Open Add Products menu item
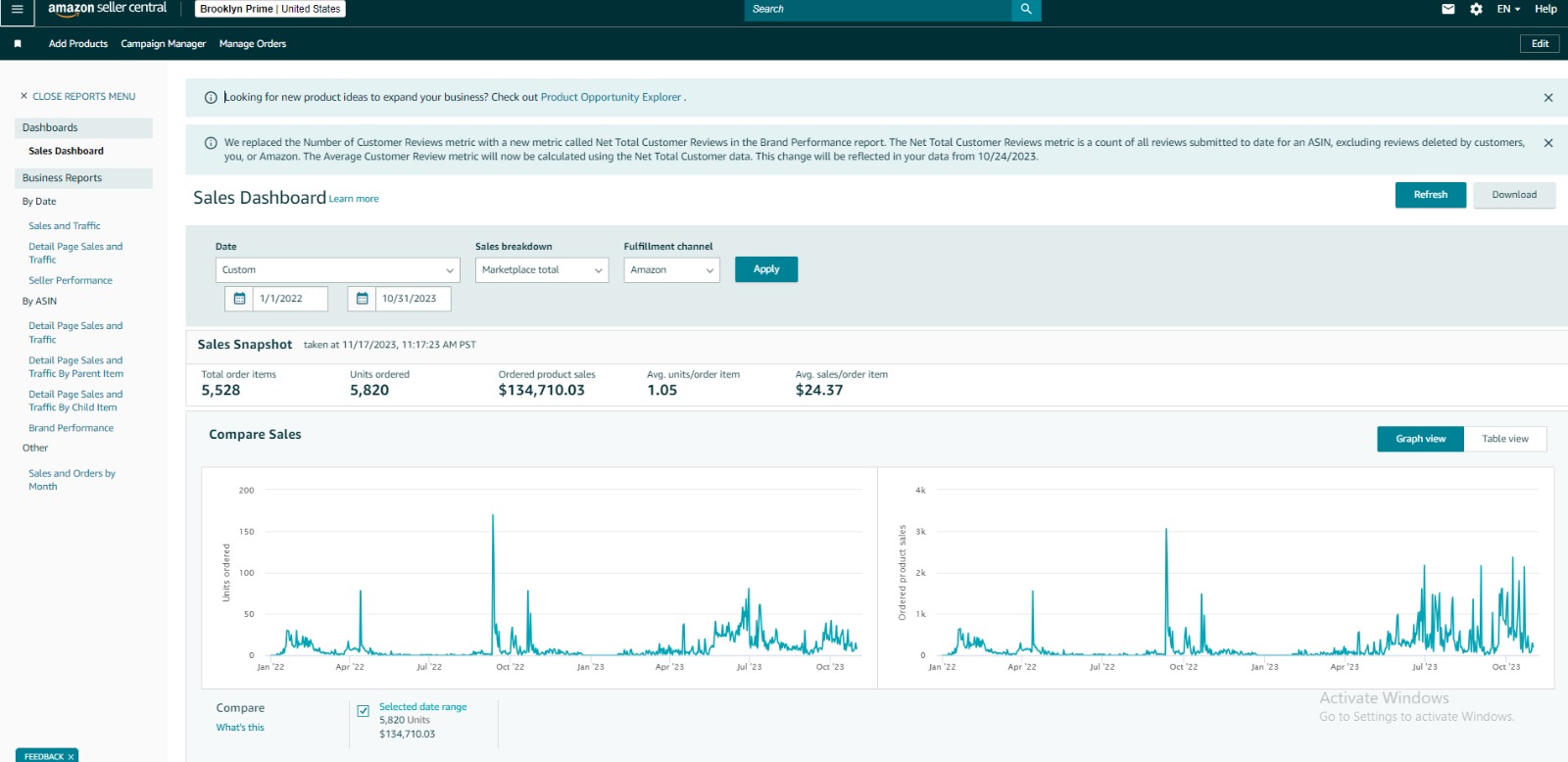Image resolution: width=1568 pixels, height=762 pixels. 78,44
